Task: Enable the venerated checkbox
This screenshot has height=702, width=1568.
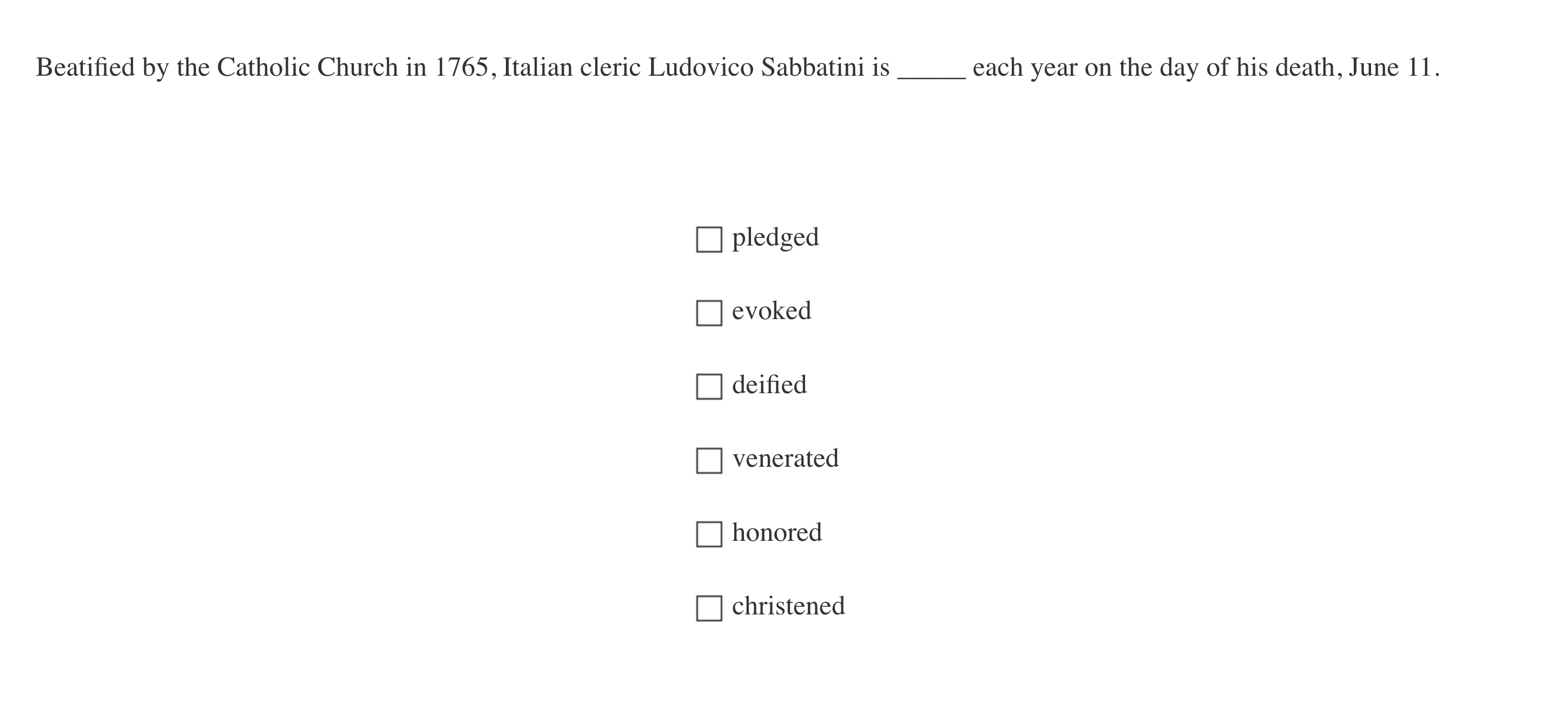Action: coord(709,460)
